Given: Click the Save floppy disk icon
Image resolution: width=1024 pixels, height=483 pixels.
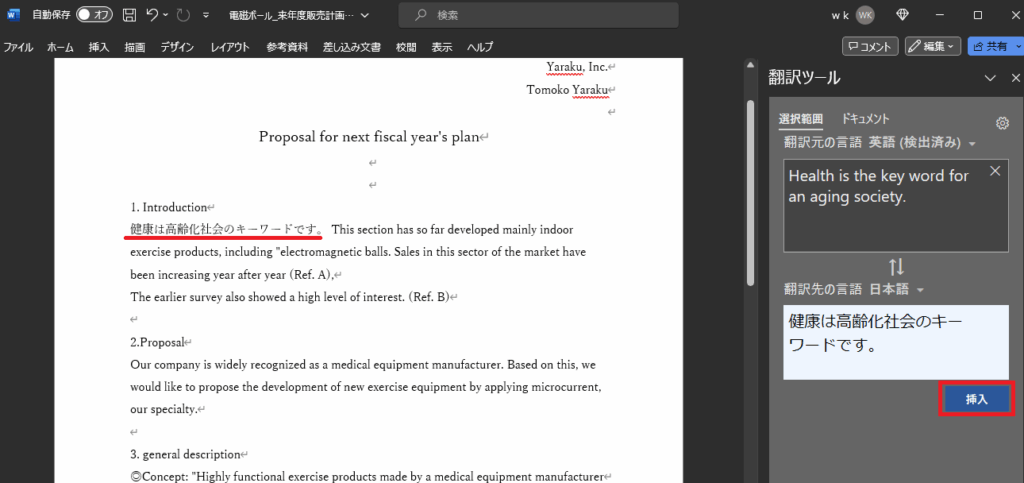Looking at the screenshot, I should (130, 14).
